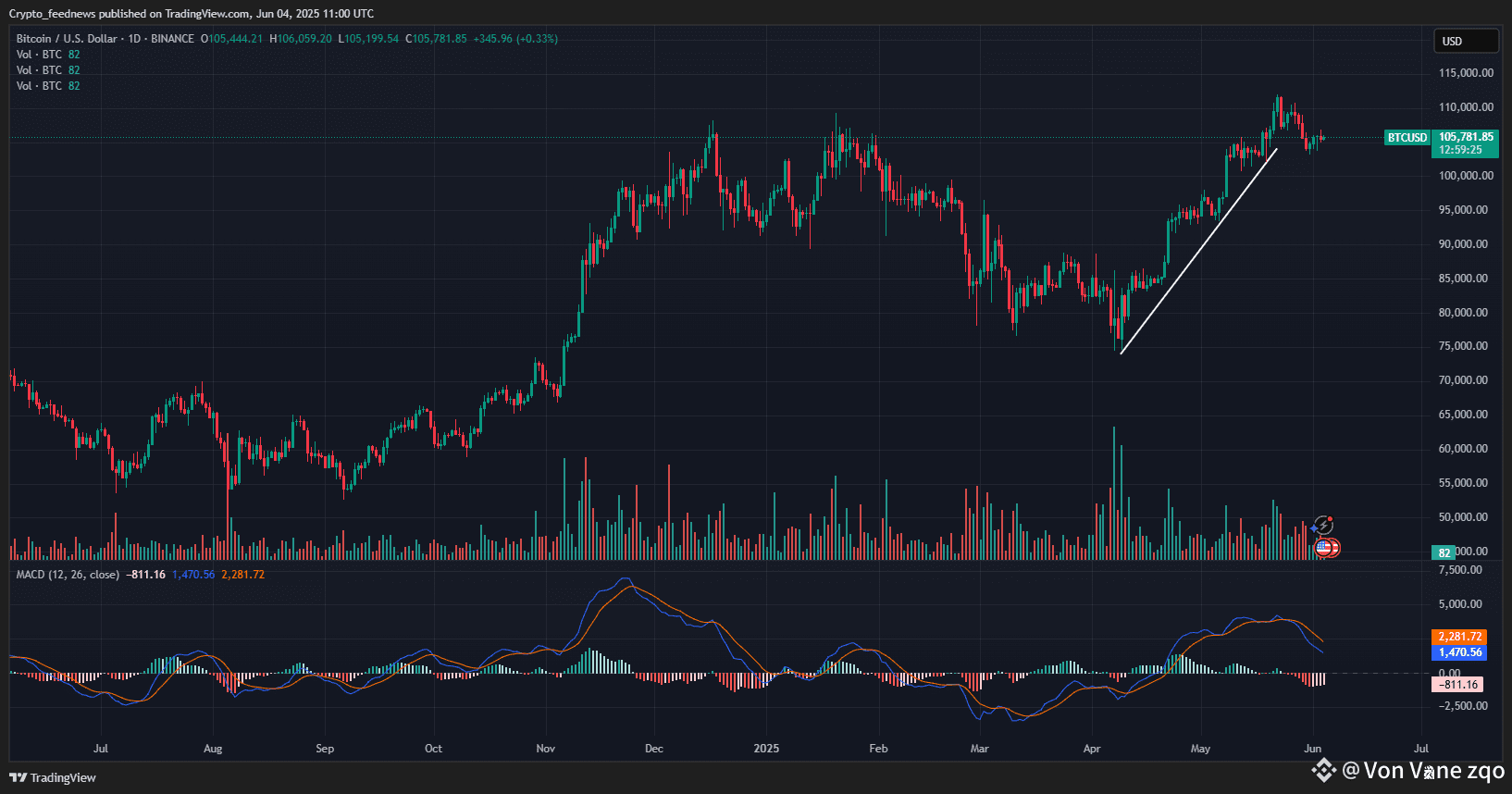Click the −811.16 value in the MACD legend
The height and width of the screenshot is (794, 1512).
tap(146, 575)
